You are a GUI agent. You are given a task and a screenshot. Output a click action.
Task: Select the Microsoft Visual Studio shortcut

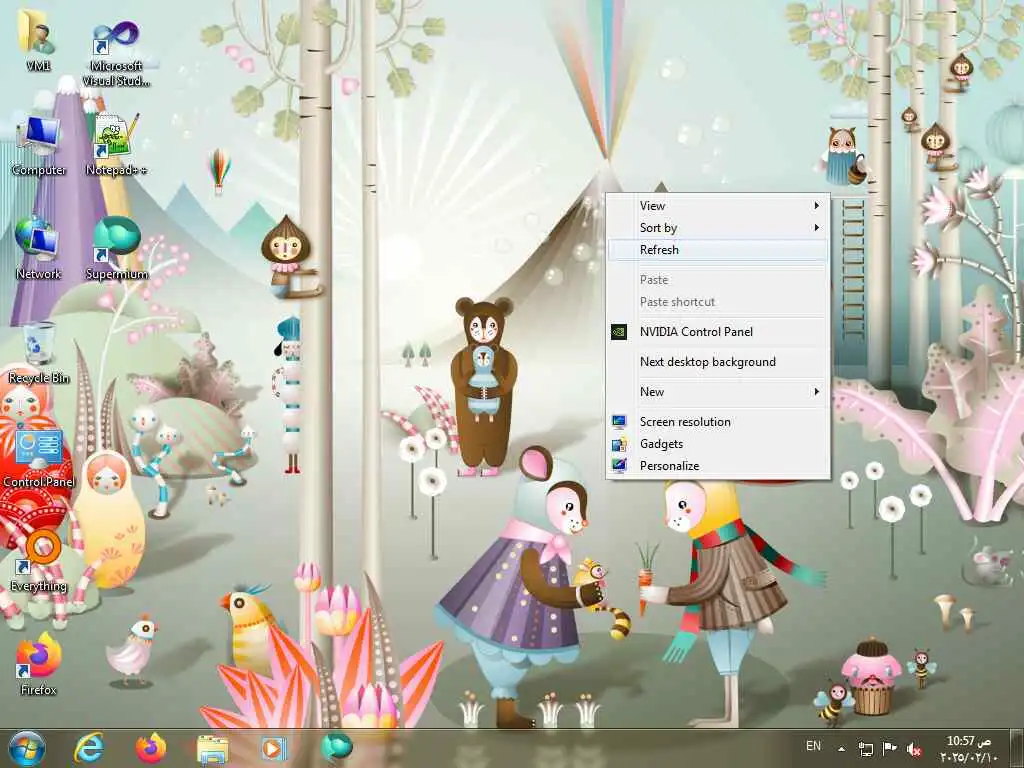[x=116, y=54]
